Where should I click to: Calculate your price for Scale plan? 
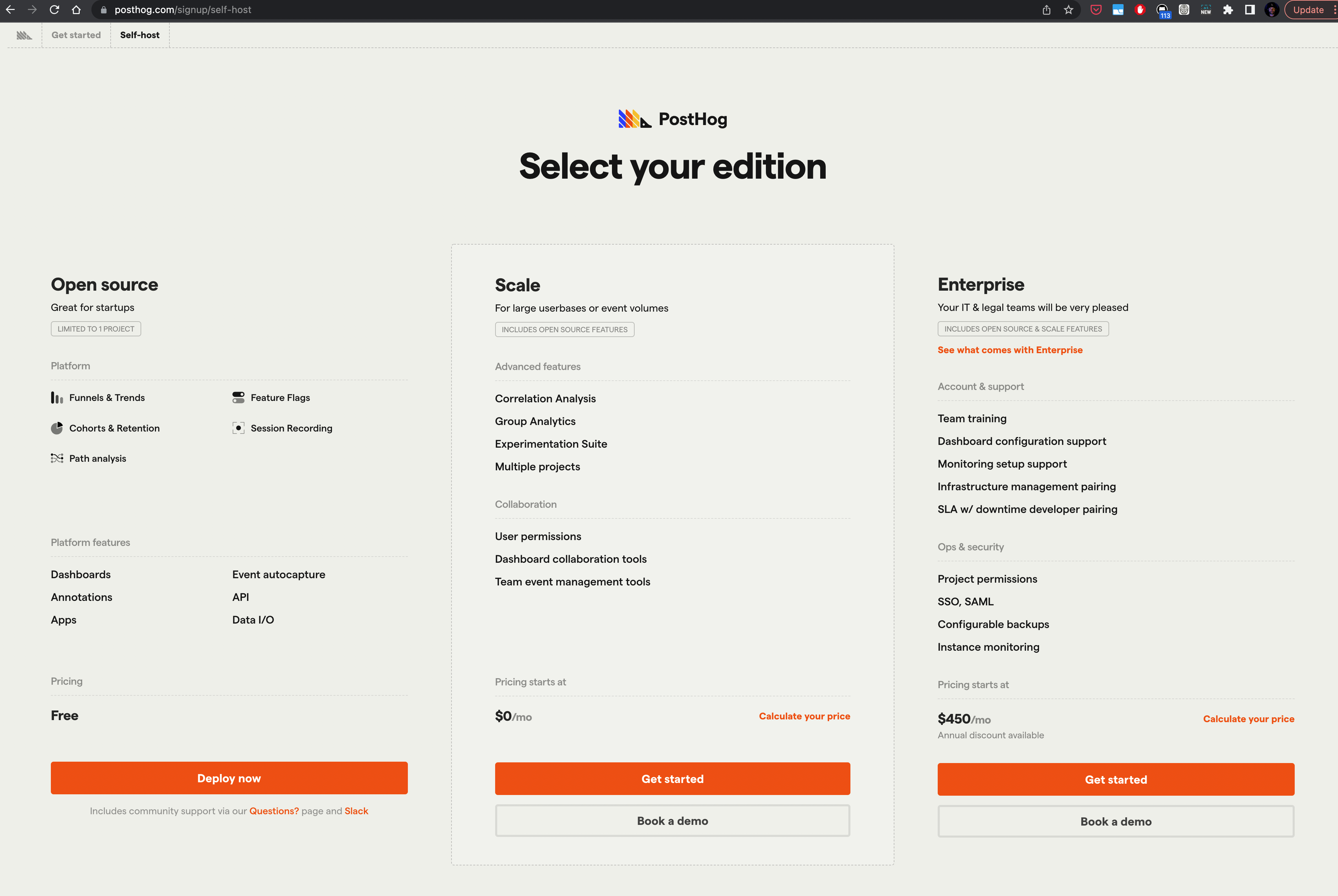coord(804,716)
